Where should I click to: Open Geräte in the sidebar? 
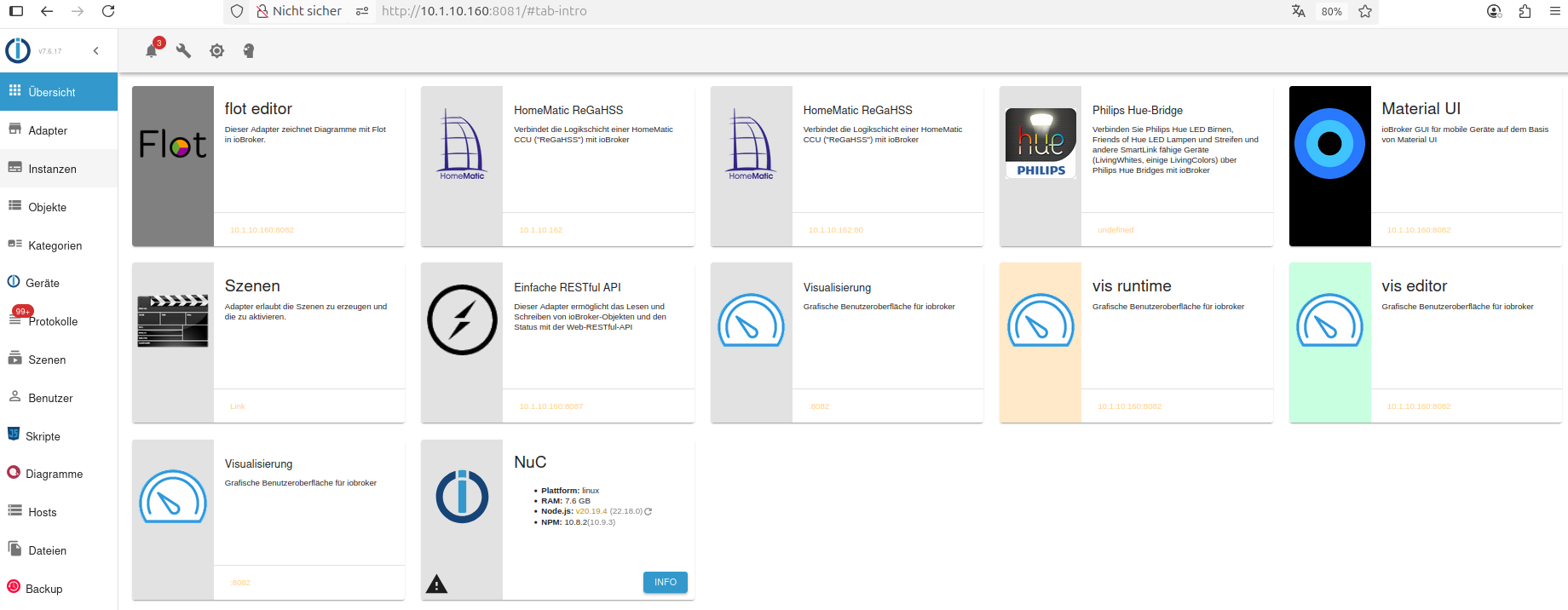59,283
